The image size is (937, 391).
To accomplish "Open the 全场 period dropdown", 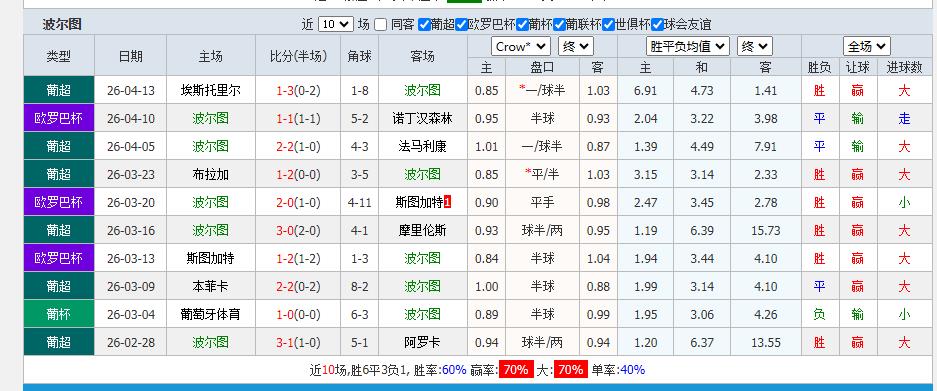I will tap(866, 47).
